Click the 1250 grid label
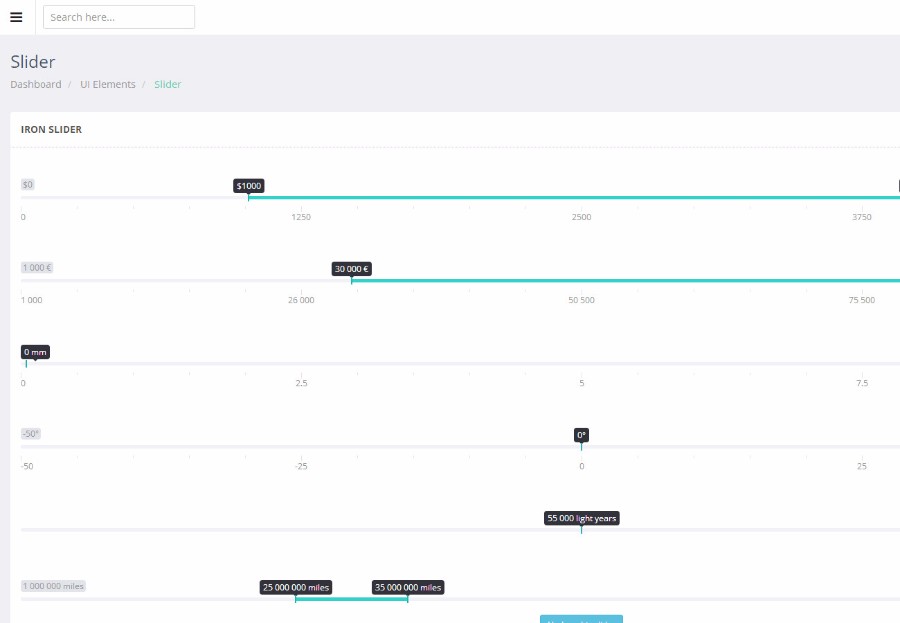 point(301,217)
